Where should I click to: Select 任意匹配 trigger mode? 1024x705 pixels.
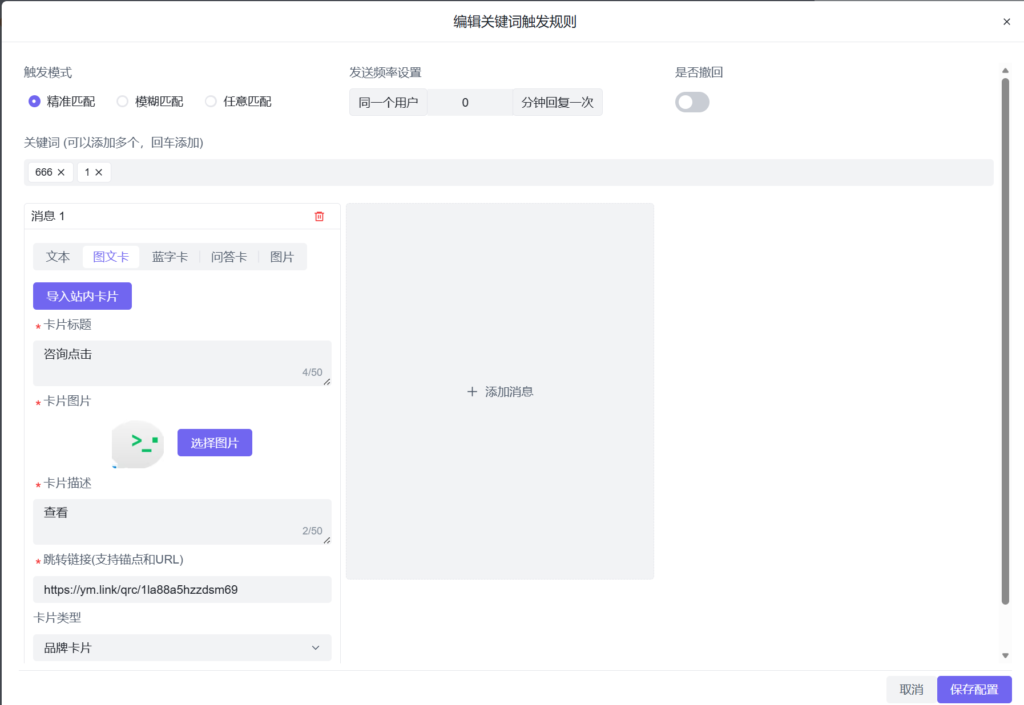pyautogui.click(x=211, y=101)
